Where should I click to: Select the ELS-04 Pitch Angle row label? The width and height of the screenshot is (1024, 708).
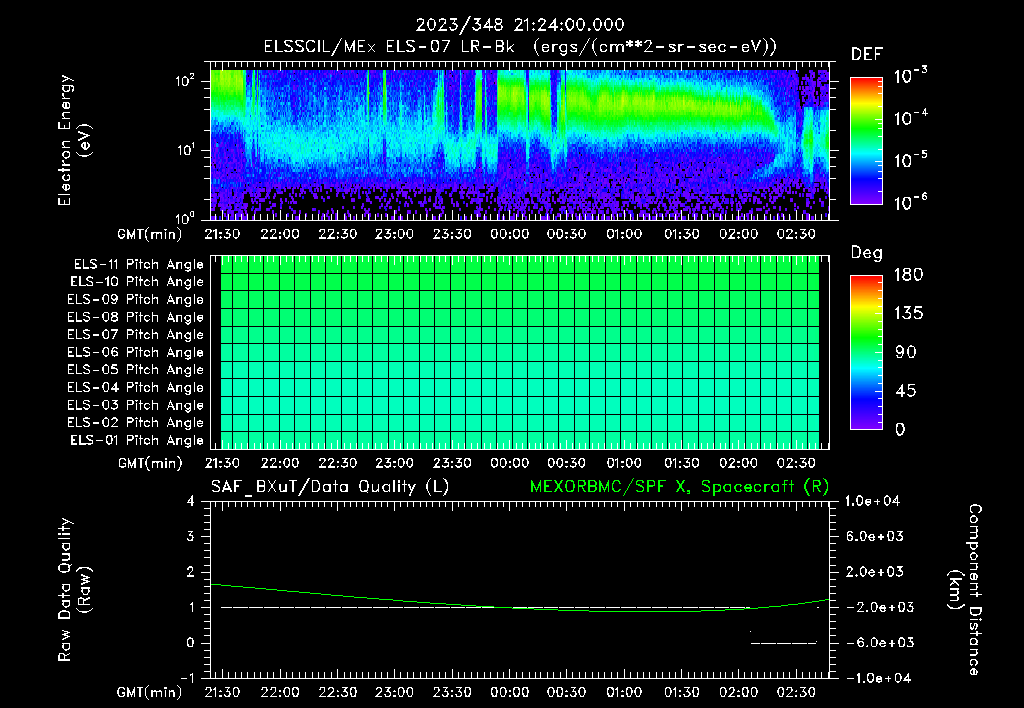point(136,387)
